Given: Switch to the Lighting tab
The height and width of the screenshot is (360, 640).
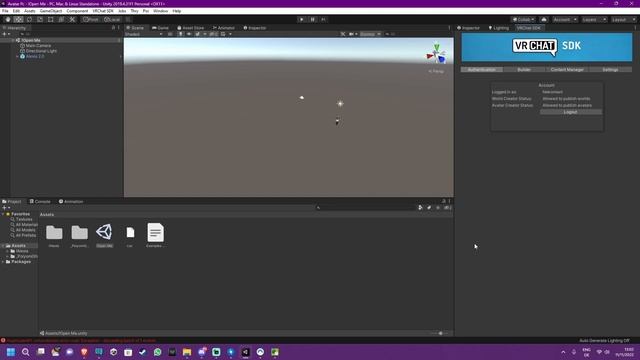Looking at the screenshot, I should click(499, 28).
